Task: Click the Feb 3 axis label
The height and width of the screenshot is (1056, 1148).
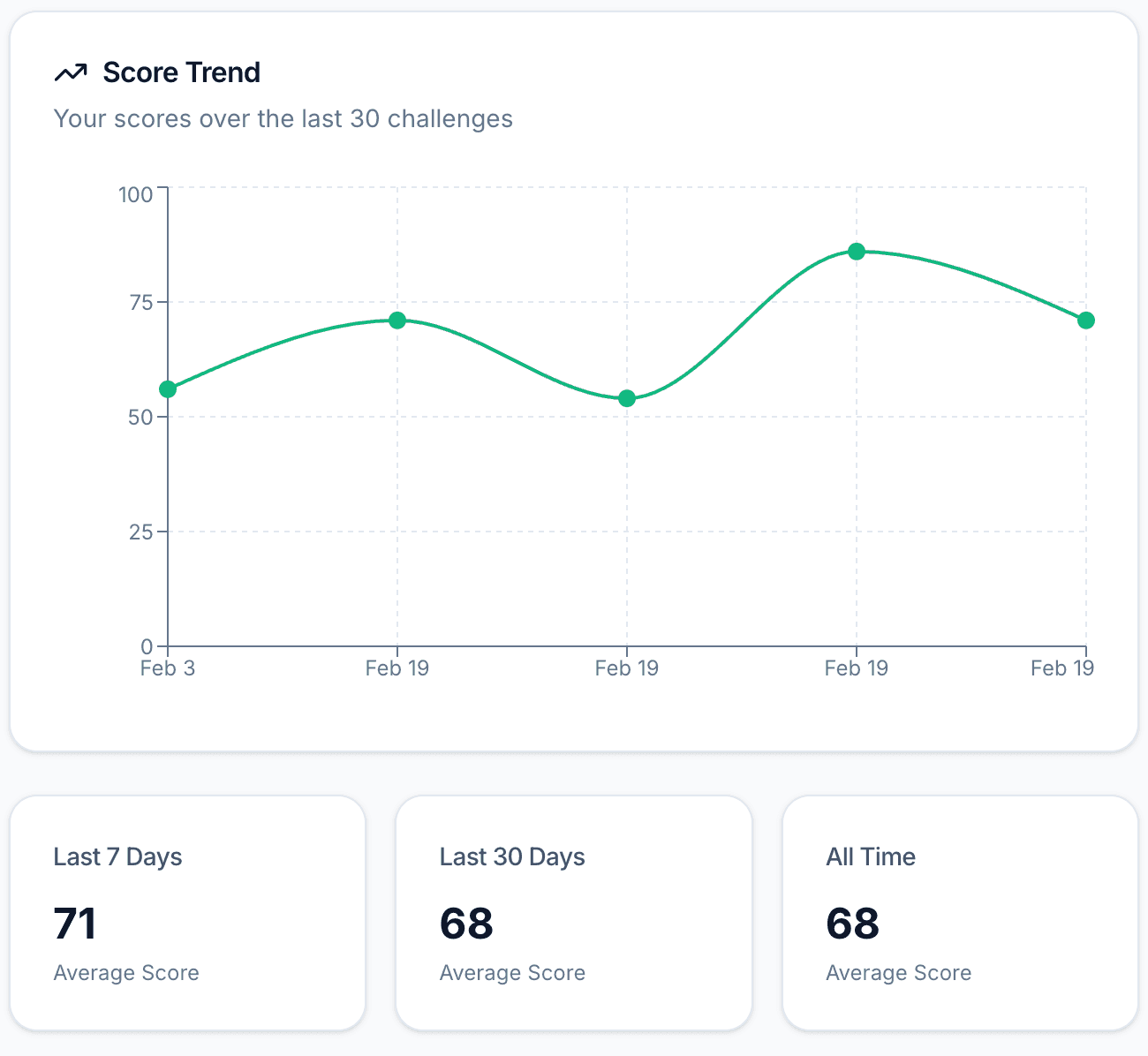Action: coord(167,668)
